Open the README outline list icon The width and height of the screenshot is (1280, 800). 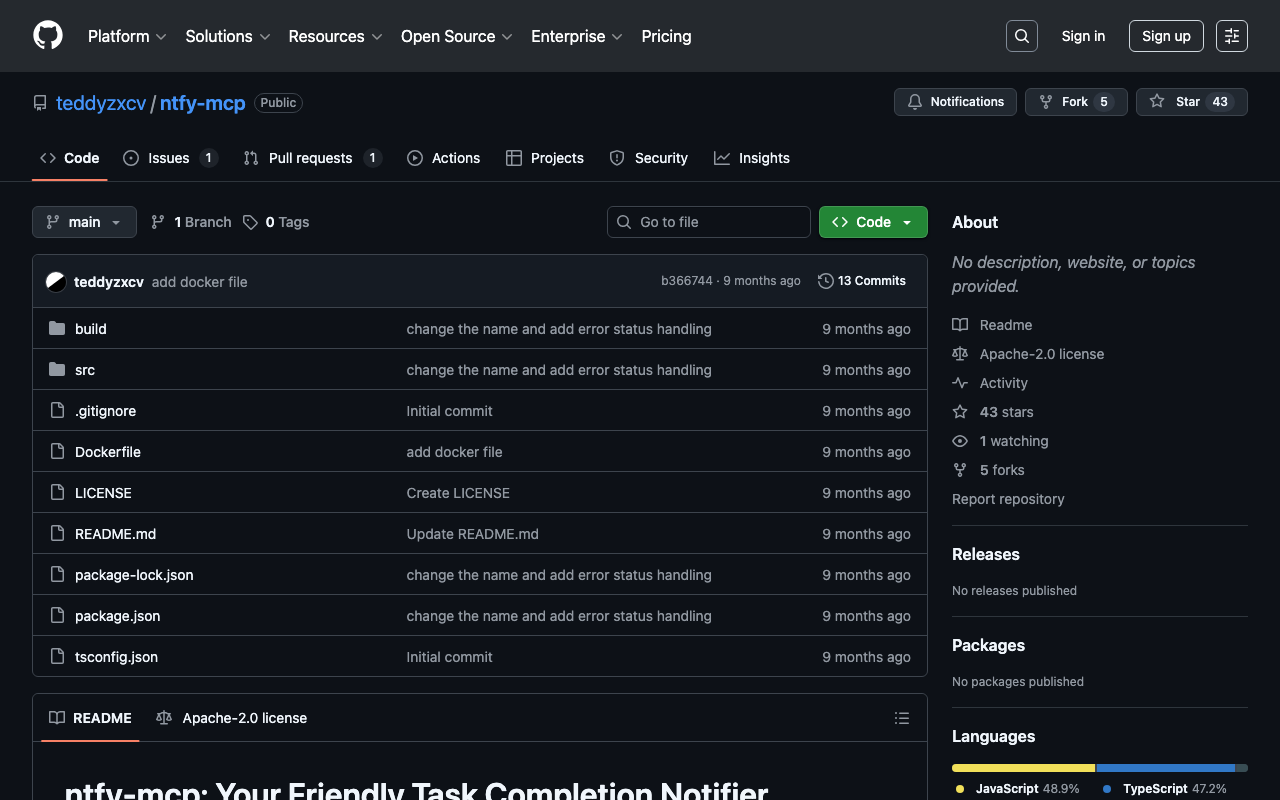tap(901, 718)
